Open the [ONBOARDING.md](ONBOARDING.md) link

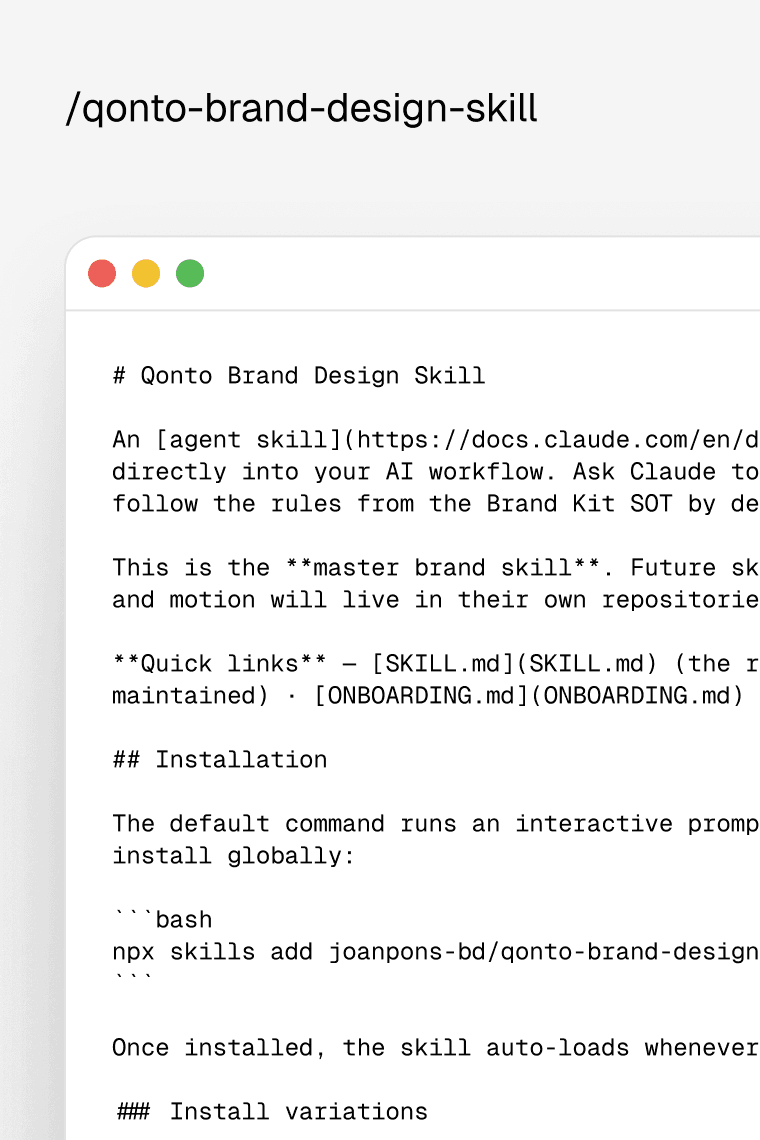[529, 696]
